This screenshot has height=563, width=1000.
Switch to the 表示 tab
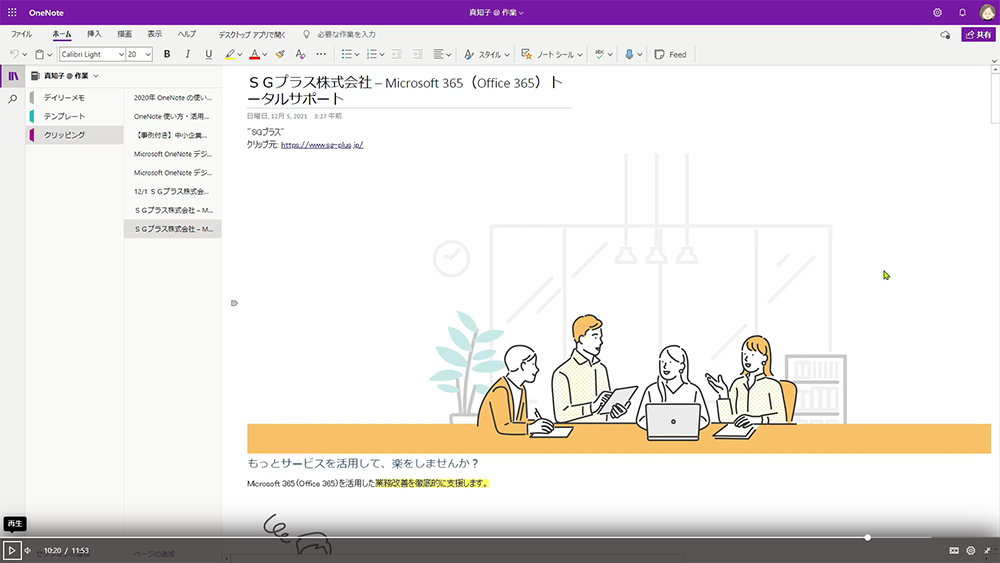click(x=155, y=34)
